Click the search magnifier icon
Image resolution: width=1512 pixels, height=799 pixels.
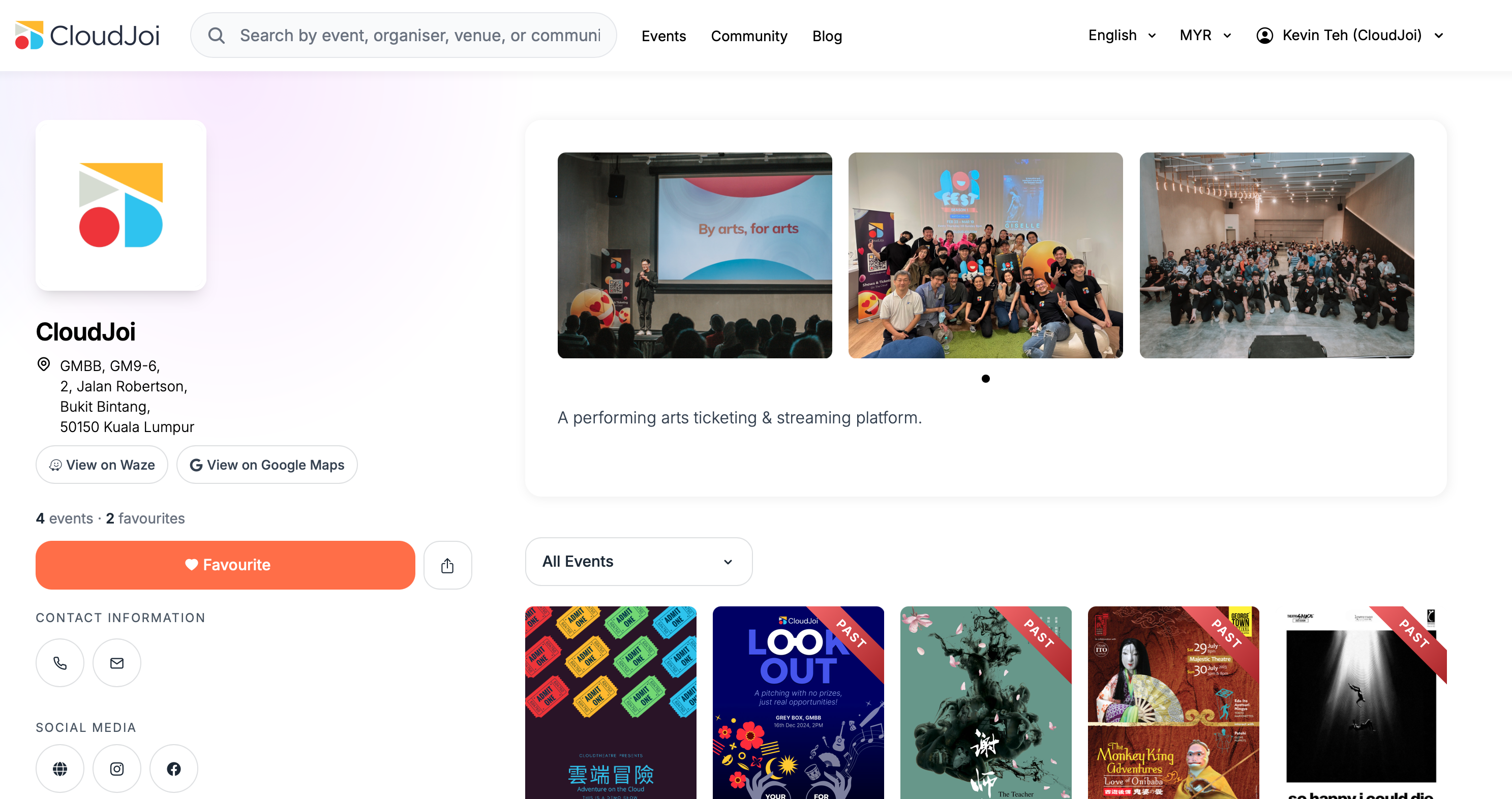pyautogui.click(x=217, y=35)
